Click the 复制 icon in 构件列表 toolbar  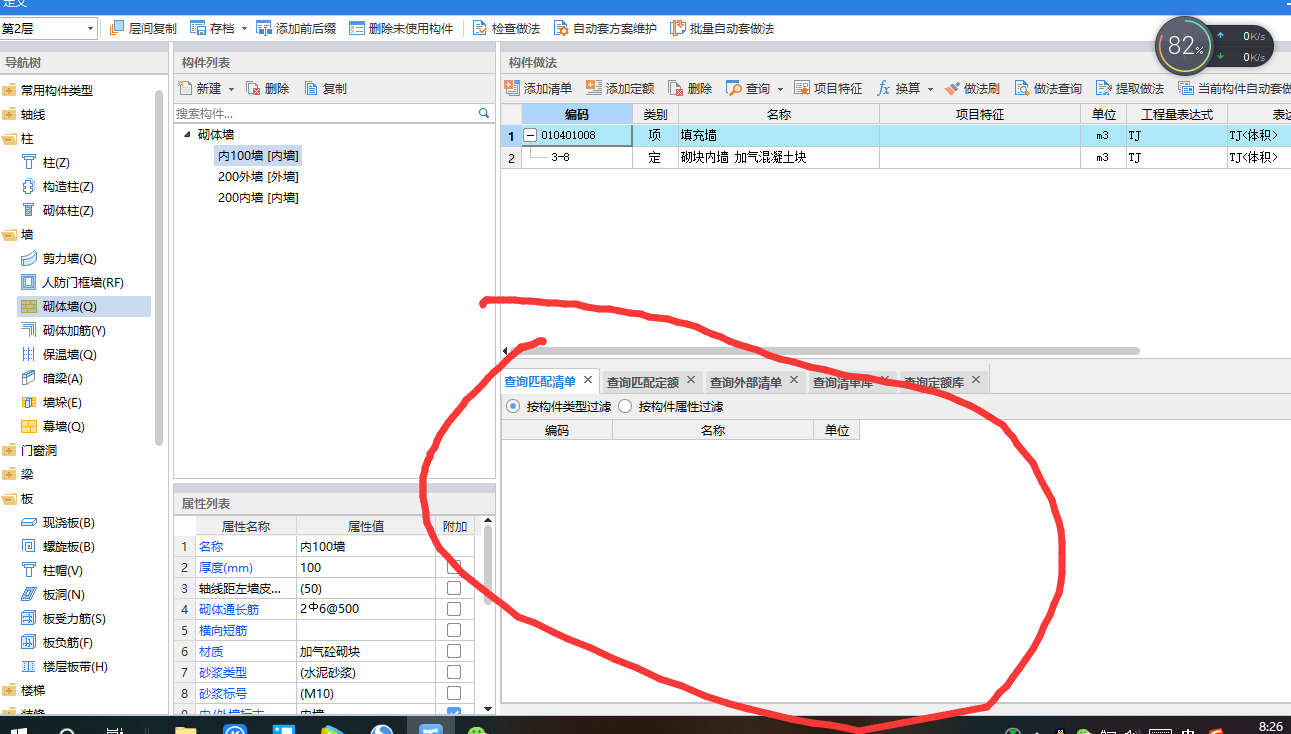pyautogui.click(x=311, y=88)
